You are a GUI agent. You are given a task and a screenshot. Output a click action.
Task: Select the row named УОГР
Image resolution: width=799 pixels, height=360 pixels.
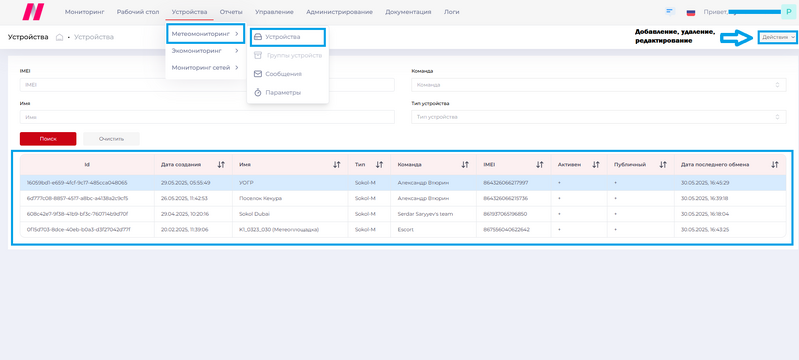tap(403, 183)
